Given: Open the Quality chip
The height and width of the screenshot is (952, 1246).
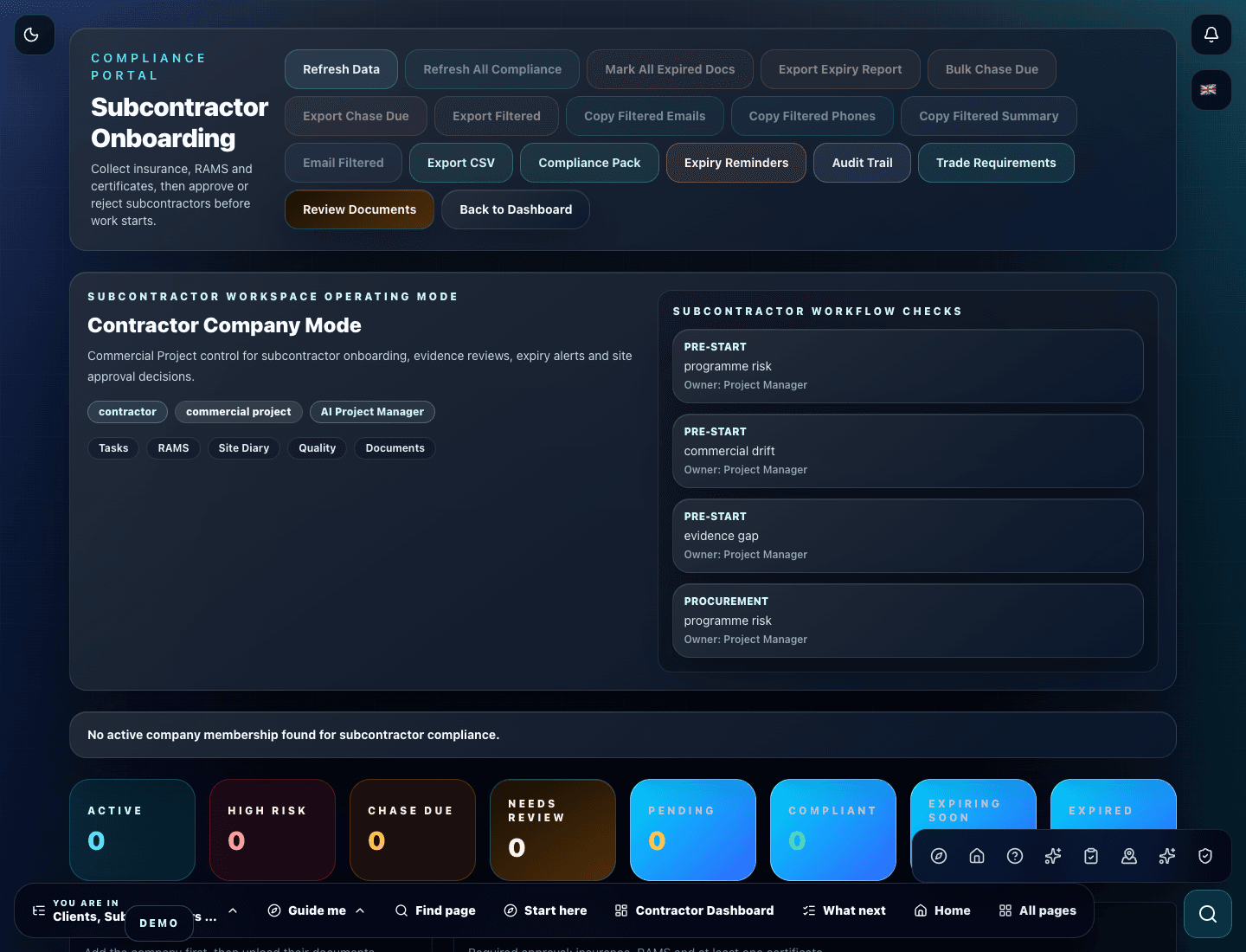Looking at the screenshot, I should [x=318, y=448].
